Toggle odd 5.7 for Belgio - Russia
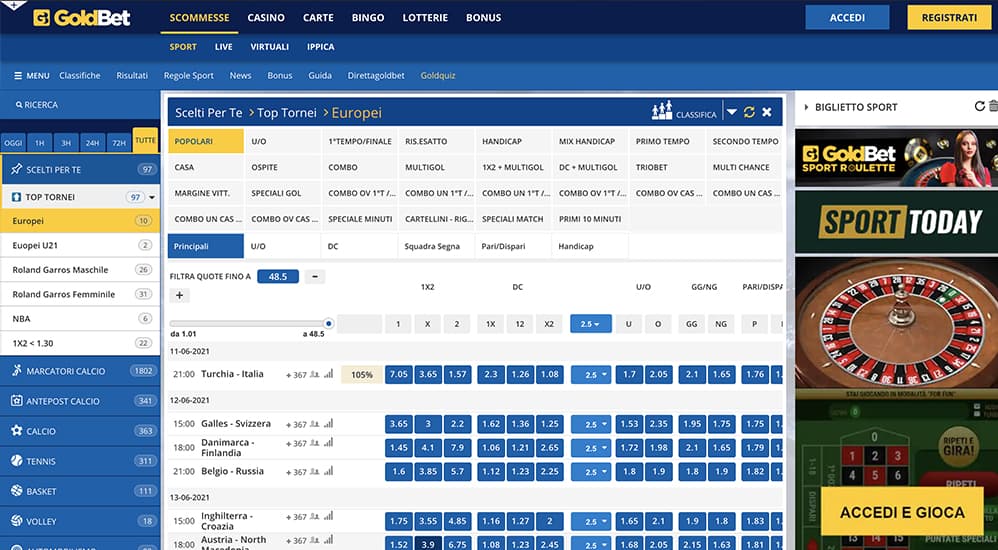The width and height of the screenshot is (998, 550). (457, 472)
